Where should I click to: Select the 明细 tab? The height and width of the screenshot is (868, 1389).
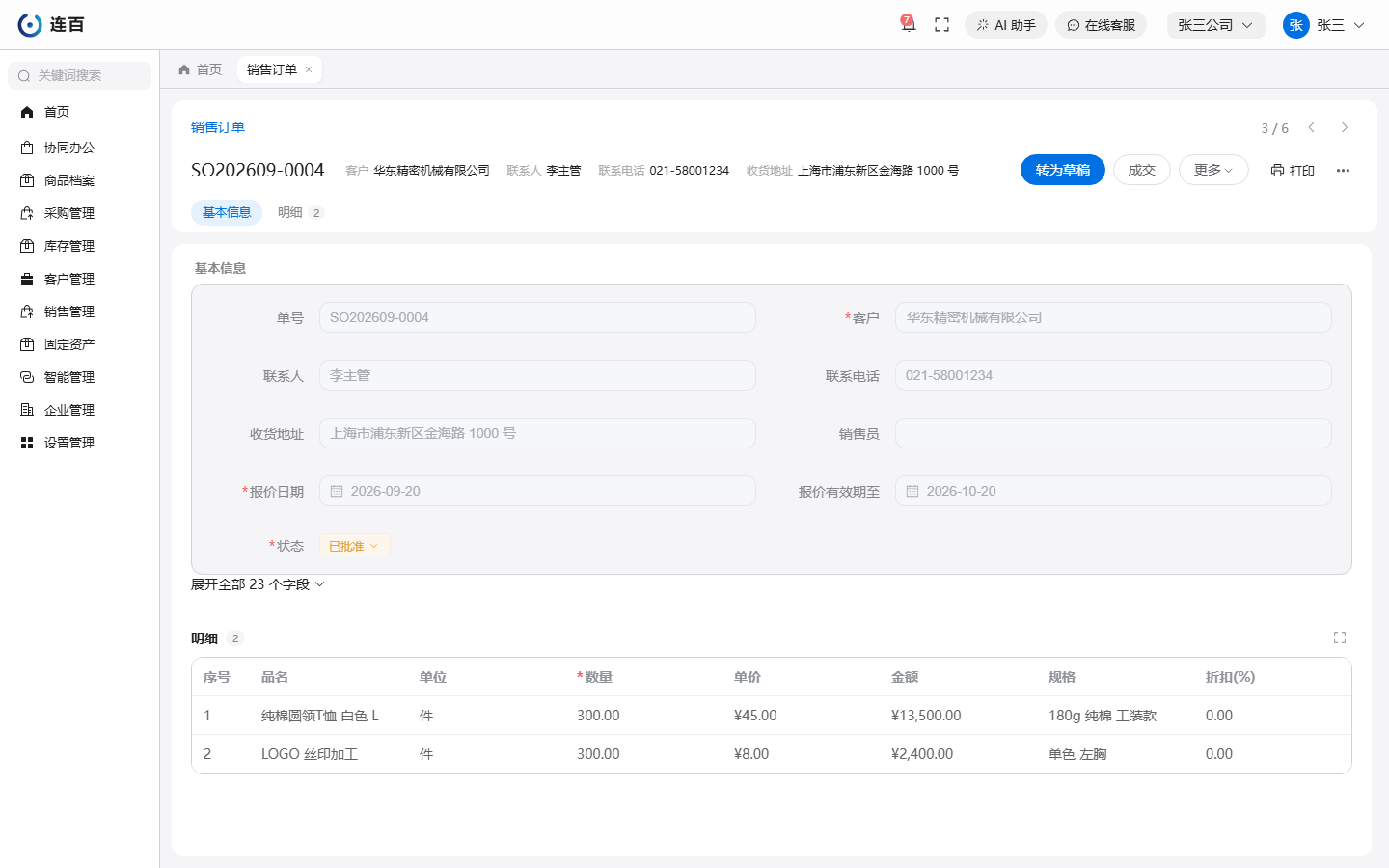click(x=300, y=212)
